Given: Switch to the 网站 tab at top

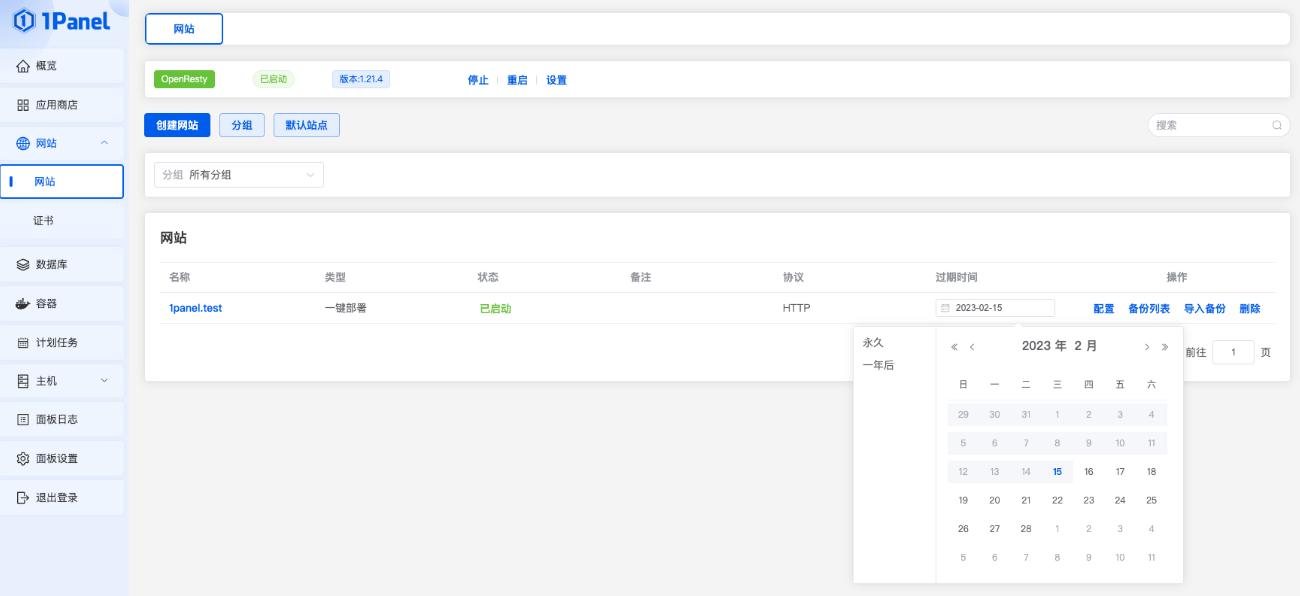Looking at the screenshot, I should pyautogui.click(x=186, y=28).
